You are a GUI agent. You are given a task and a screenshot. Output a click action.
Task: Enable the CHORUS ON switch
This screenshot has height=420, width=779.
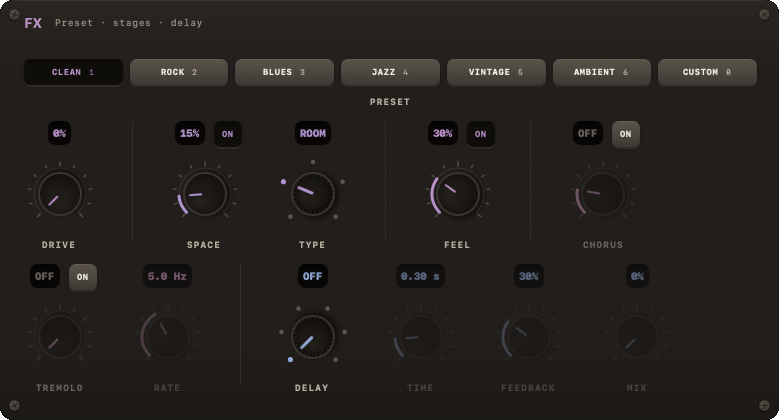pos(625,134)
